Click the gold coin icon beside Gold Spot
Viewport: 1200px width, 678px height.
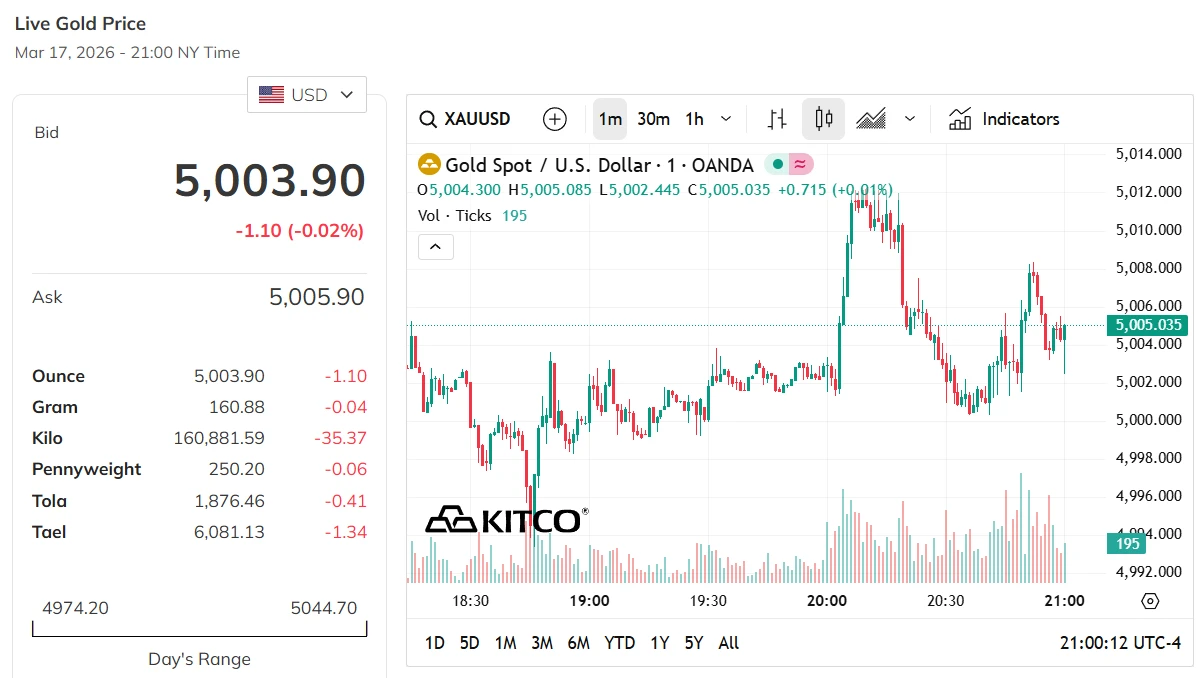[428, 164]
